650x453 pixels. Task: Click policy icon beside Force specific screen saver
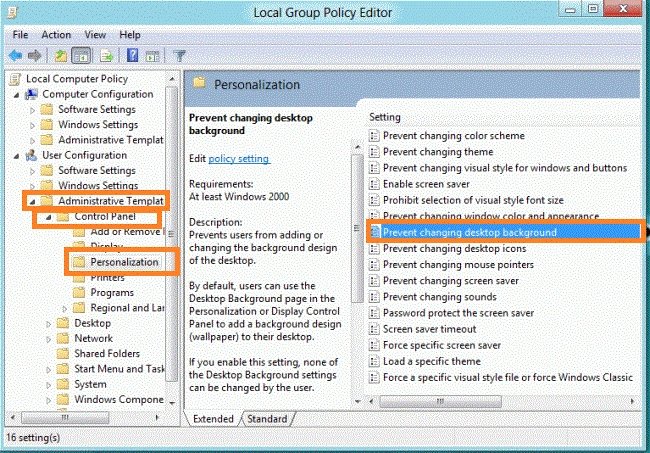pyautogui.click(x=374, y=345)
